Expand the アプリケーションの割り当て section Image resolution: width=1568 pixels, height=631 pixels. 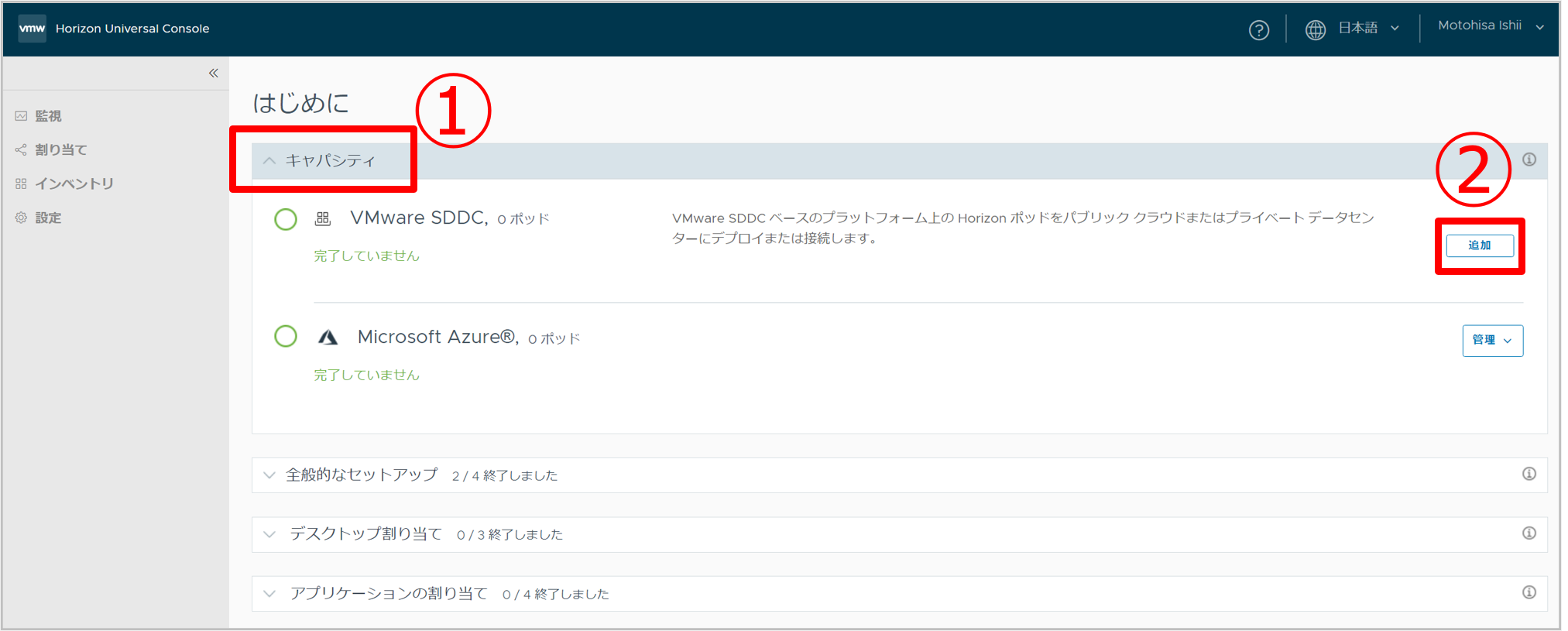pyautogui.click(x=269, y=594)
